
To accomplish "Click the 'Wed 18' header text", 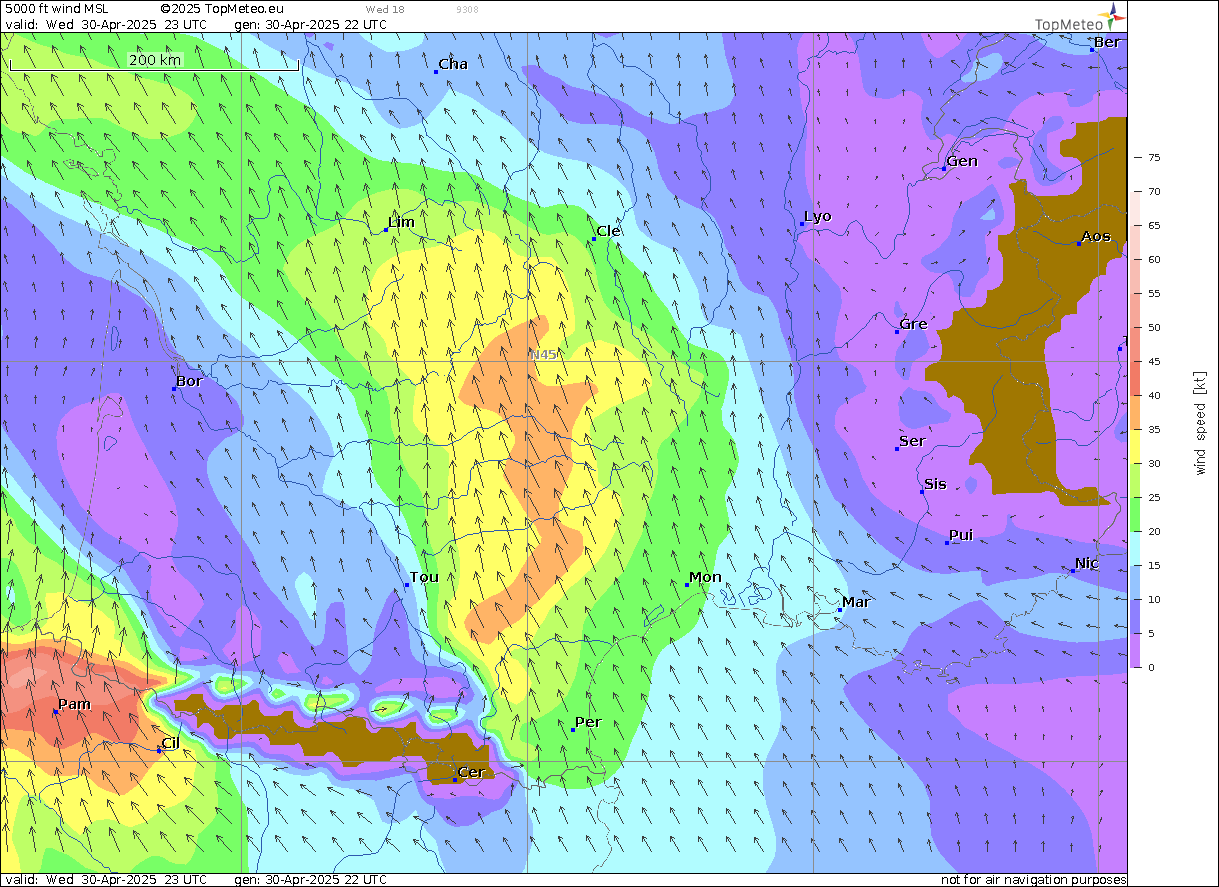I will click(385, 9).
